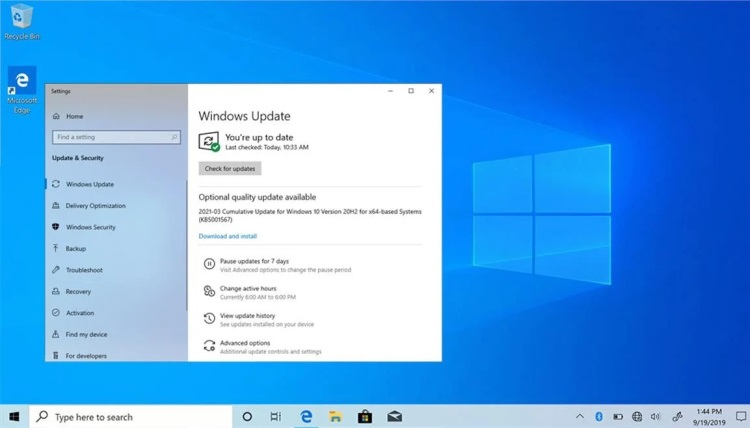This screenshot has height=428, width=750.
Task: Select Windows Update in the sidebar
Action: 89,184
